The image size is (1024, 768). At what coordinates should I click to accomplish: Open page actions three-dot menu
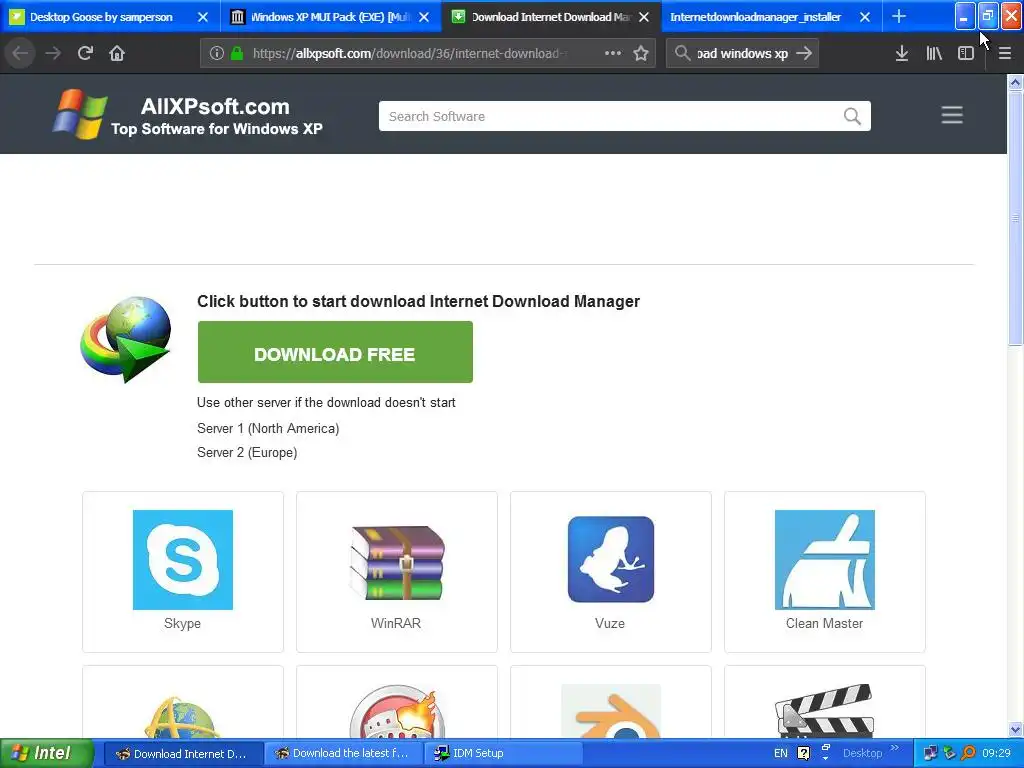[x=613, y=53]
